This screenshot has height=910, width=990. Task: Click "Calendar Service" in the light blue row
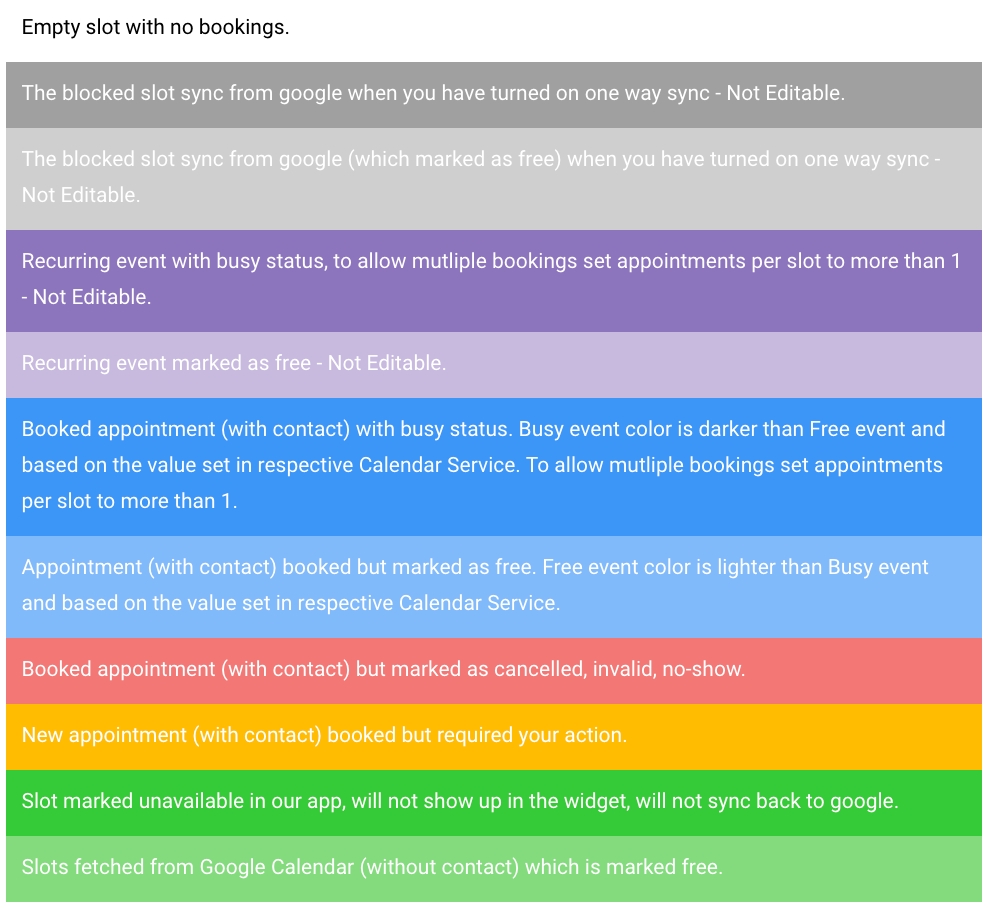click(479, 604)
